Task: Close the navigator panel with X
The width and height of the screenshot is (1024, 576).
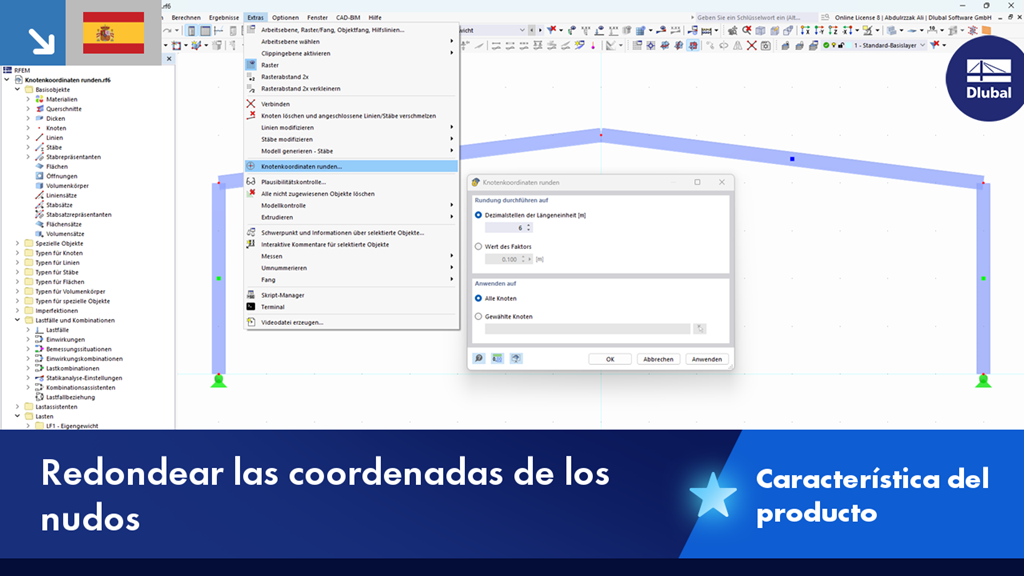Action: coord(169,59)
